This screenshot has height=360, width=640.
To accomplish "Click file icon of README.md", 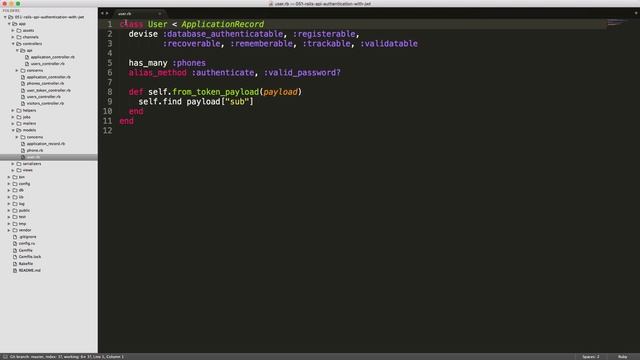I will point(15,270).
